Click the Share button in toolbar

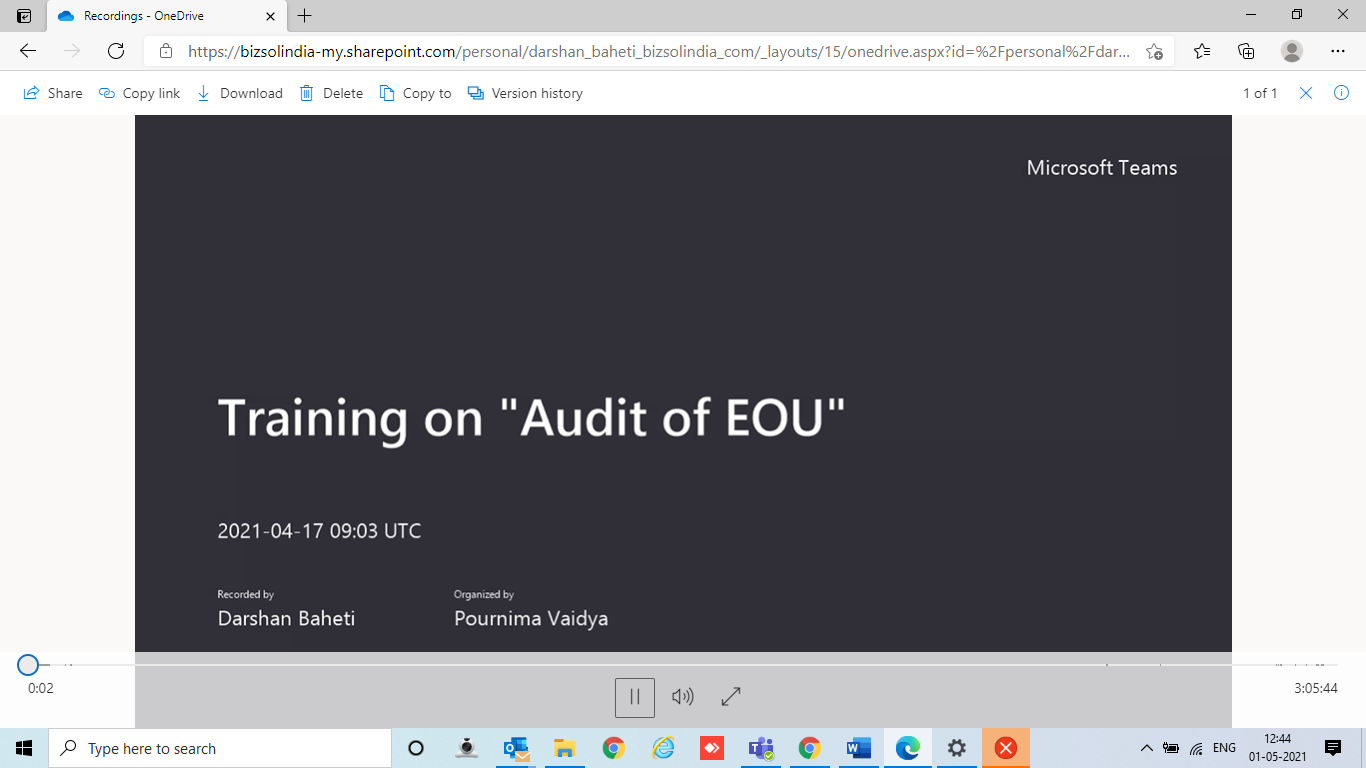click(53, 93)
